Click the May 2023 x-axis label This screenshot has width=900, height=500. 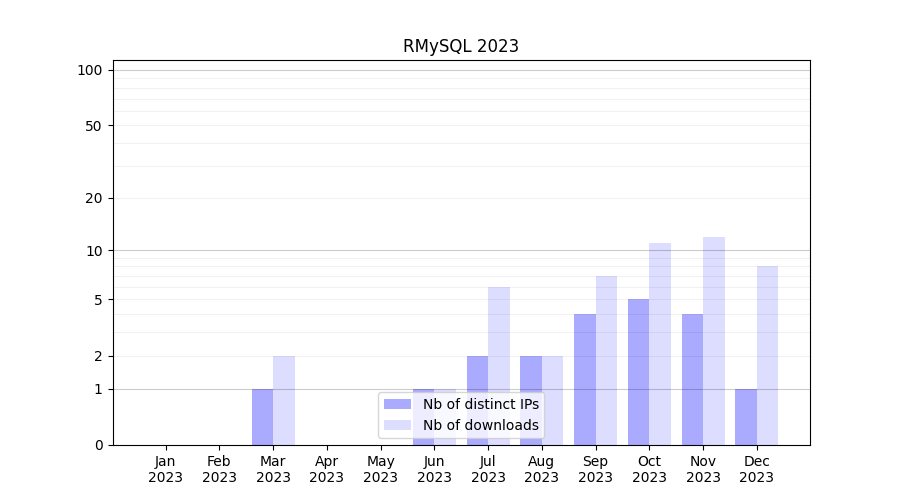click(x=381, y=469)
